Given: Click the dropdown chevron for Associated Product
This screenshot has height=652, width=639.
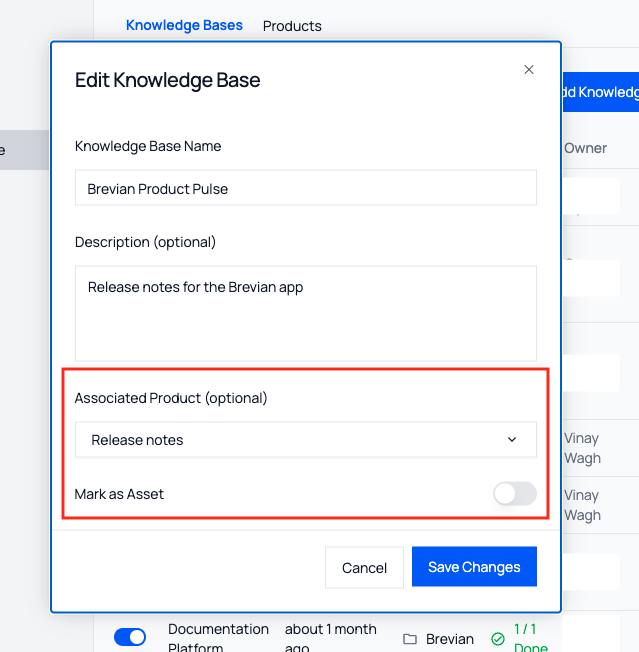Looking at the screenshot, I should pos(512,440).
